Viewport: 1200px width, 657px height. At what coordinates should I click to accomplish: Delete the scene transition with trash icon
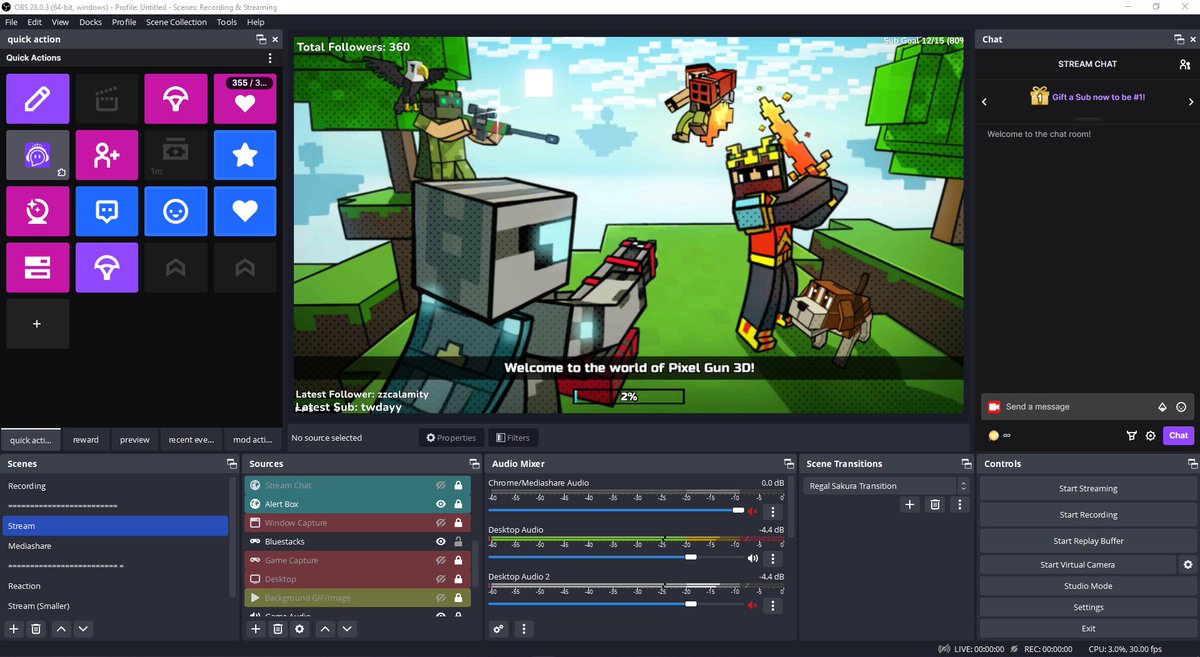point(935,505)
